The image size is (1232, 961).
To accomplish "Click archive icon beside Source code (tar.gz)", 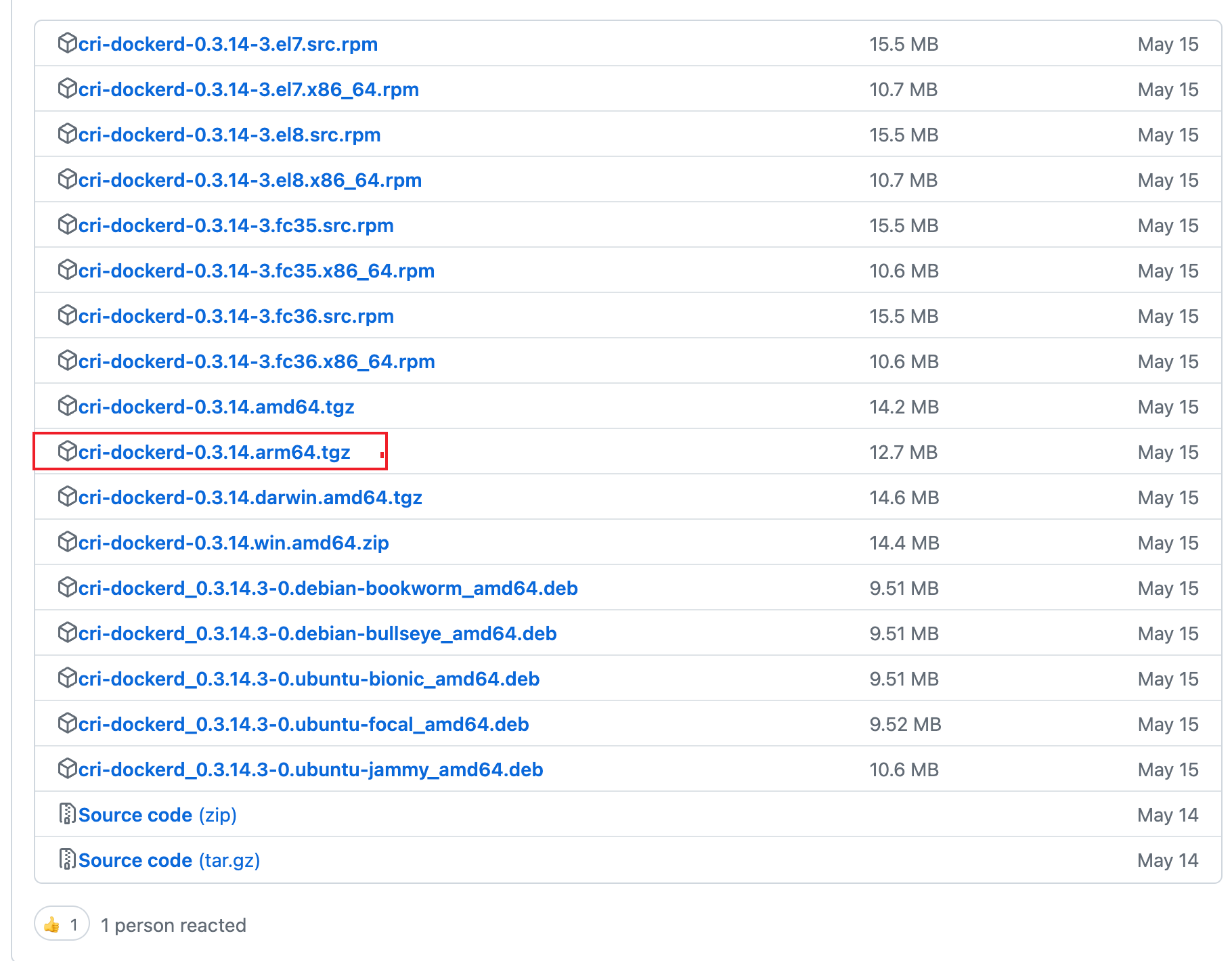I will pyautogui.click(x=67, y=859).
